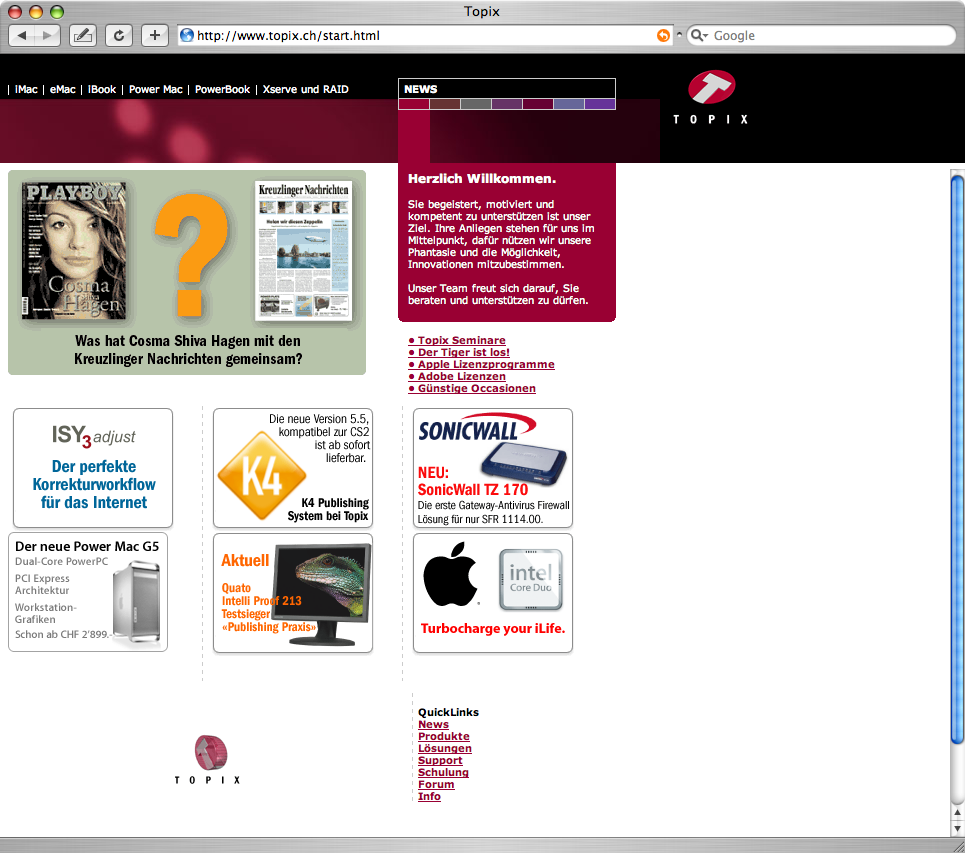Pick the purple swatch under NEWS
Viewport: 965px width, 853px height.
599,104
